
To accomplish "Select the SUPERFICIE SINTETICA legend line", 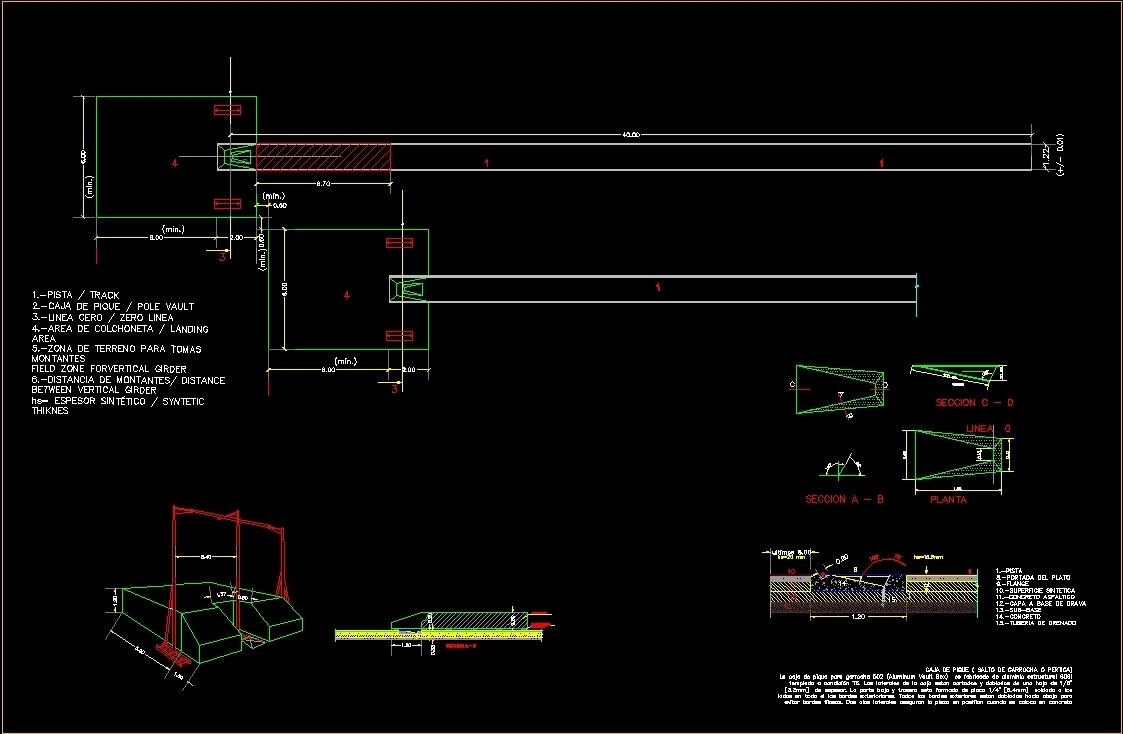I will pyautogui.click(x=1035, y=591).
